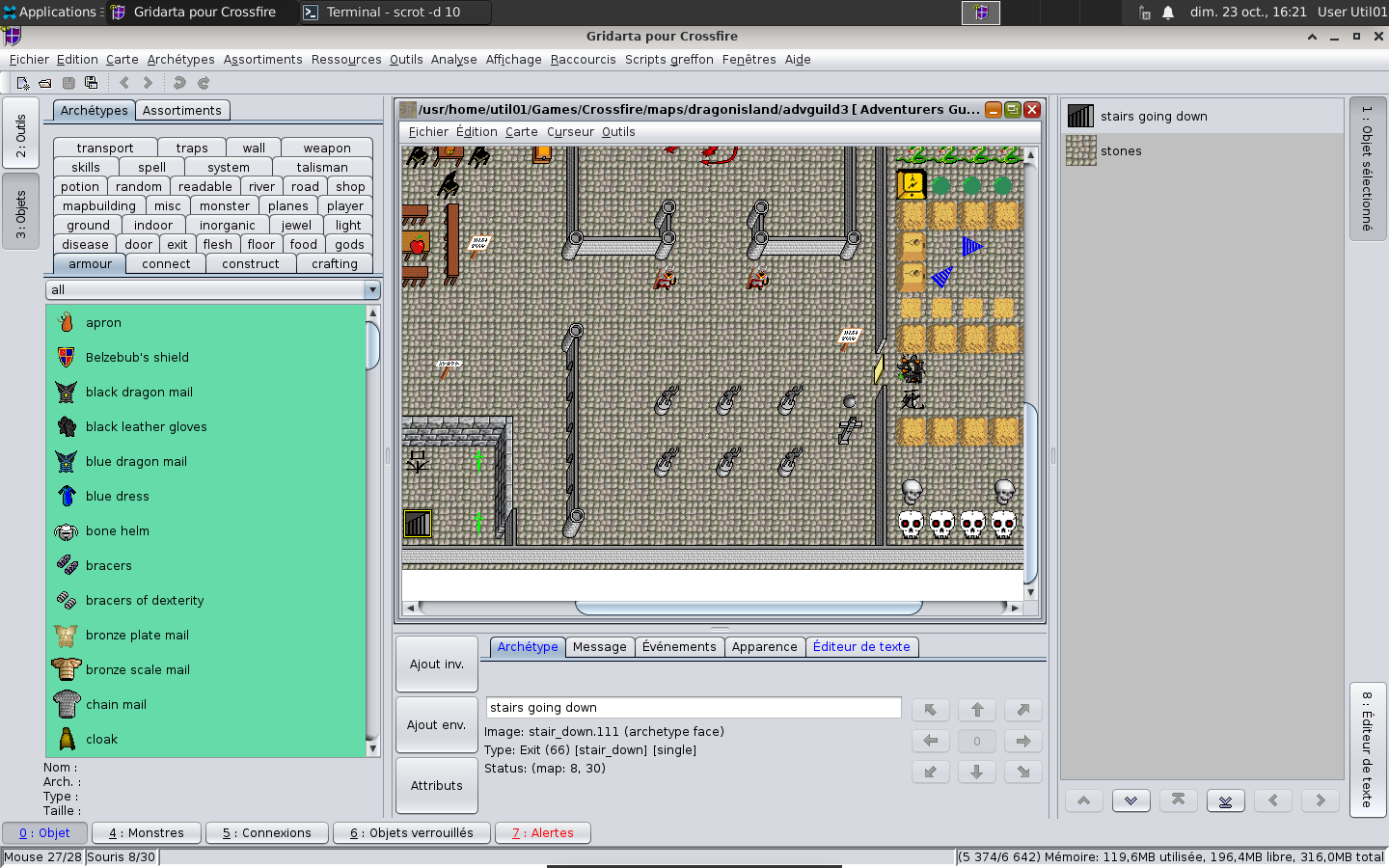The width and height of the screenshot is (1389, 868).
Task: Open the '4 : Monstres' bottom panel tab
Action: coord(147,833)
